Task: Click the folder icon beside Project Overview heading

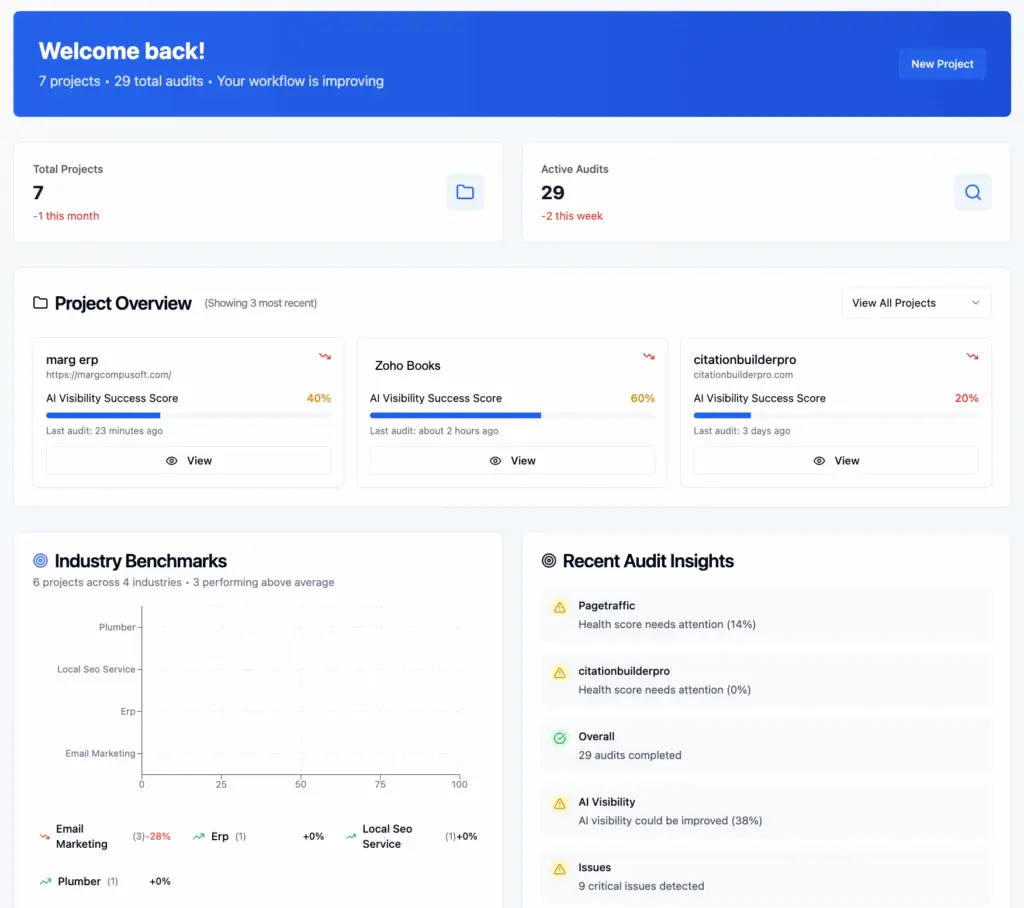Action: coord(39,303)
